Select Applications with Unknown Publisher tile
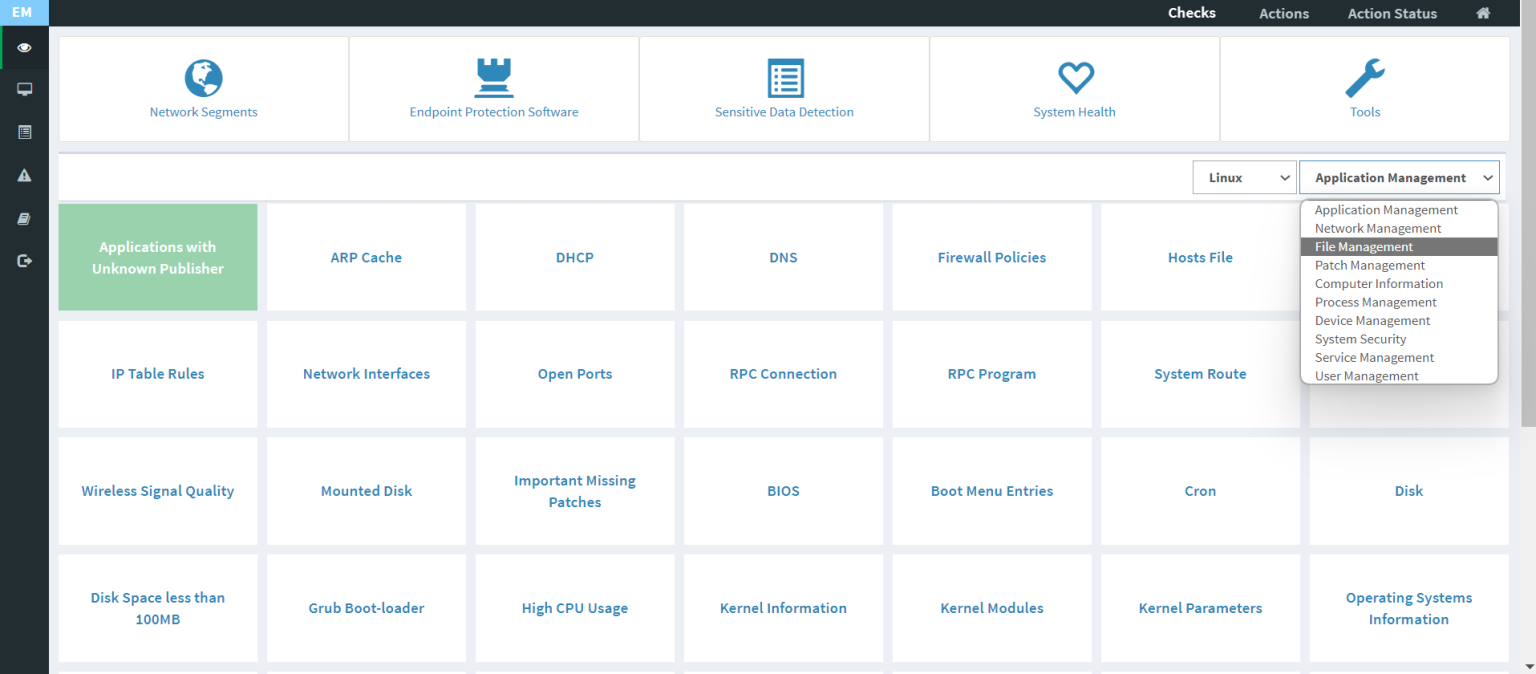 coord(158,257)
